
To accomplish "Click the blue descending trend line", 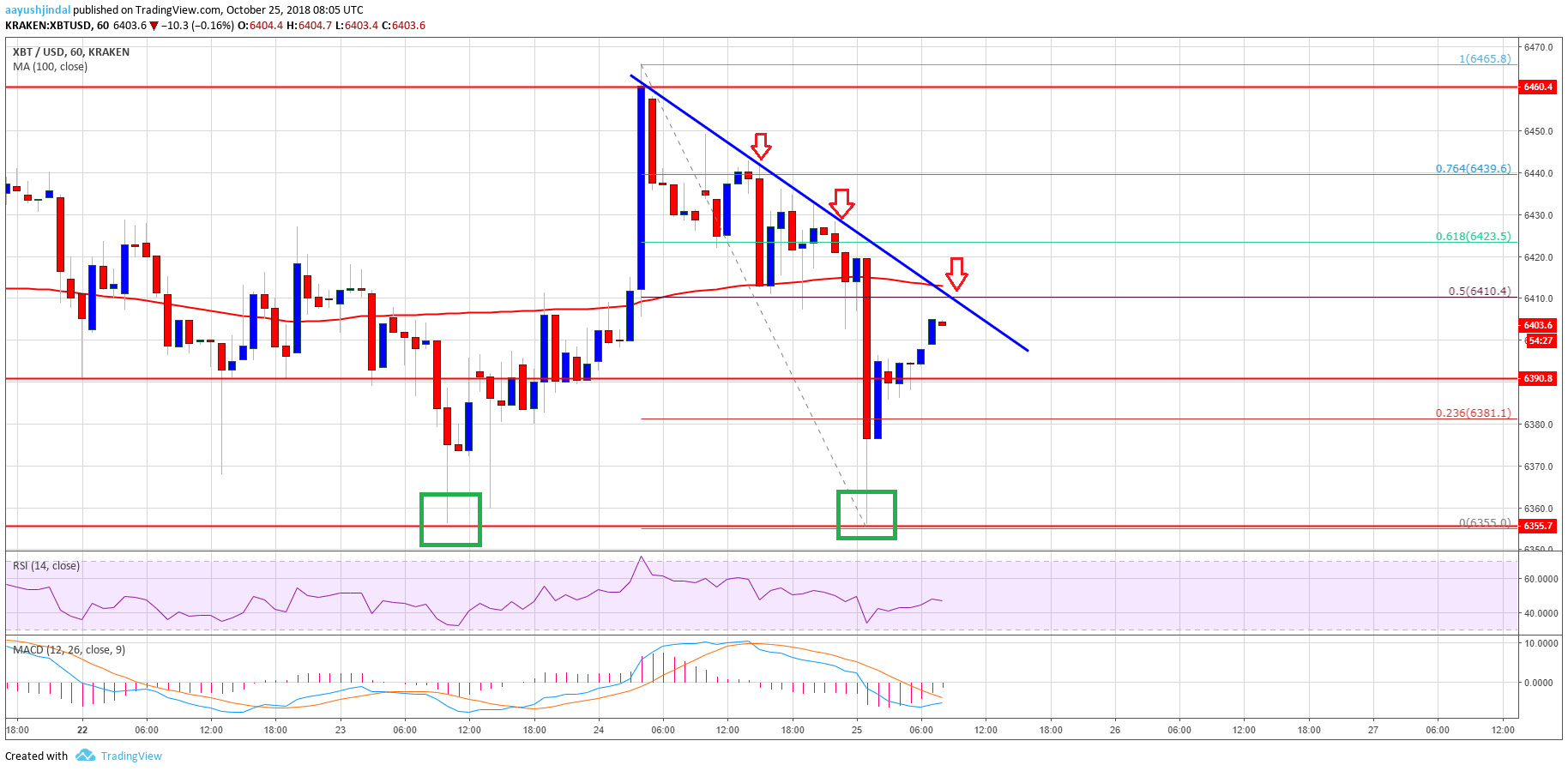I will coord(829,213).
